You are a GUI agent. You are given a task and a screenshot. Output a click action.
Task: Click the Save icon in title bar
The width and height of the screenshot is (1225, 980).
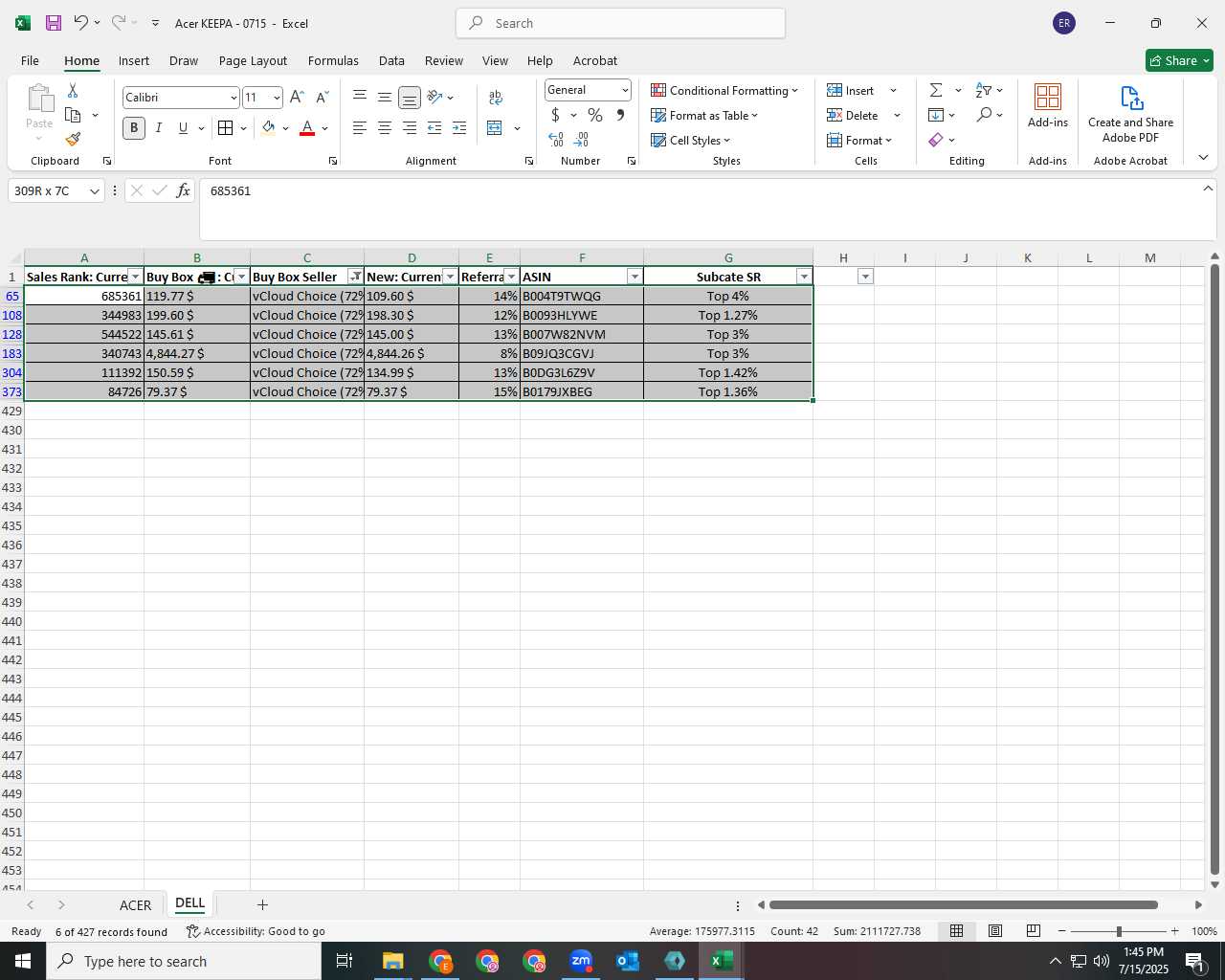[x=54, y=23]
